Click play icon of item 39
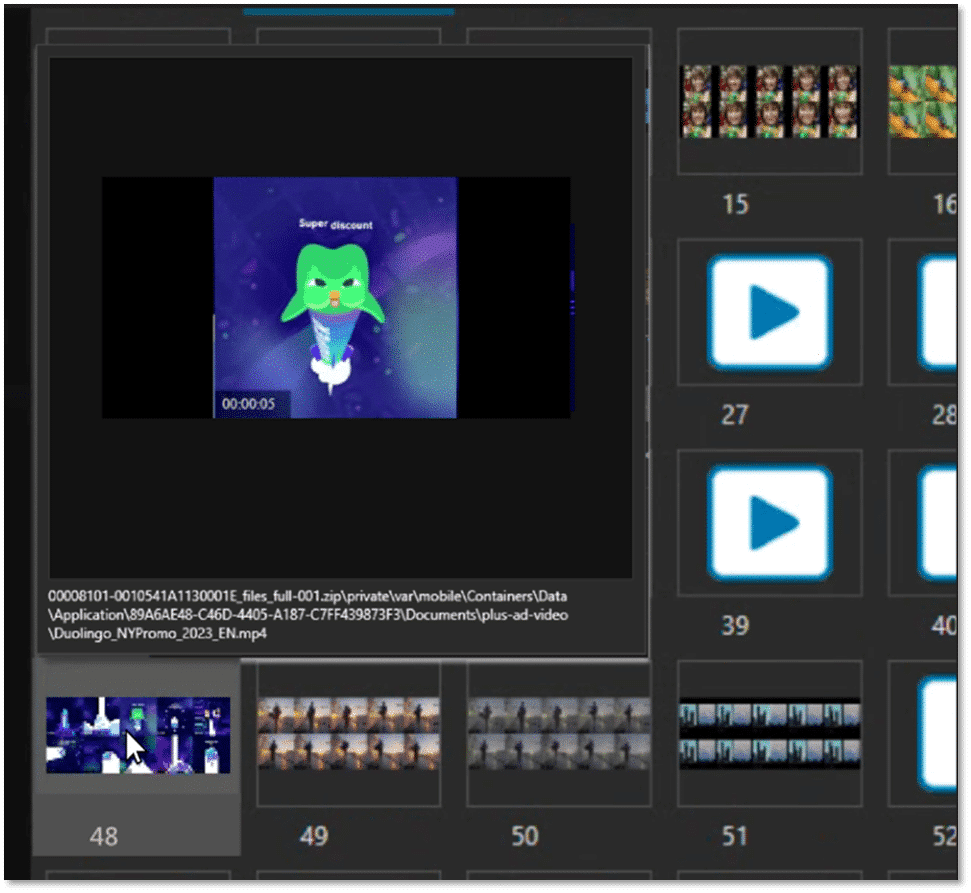 [770, 523]
